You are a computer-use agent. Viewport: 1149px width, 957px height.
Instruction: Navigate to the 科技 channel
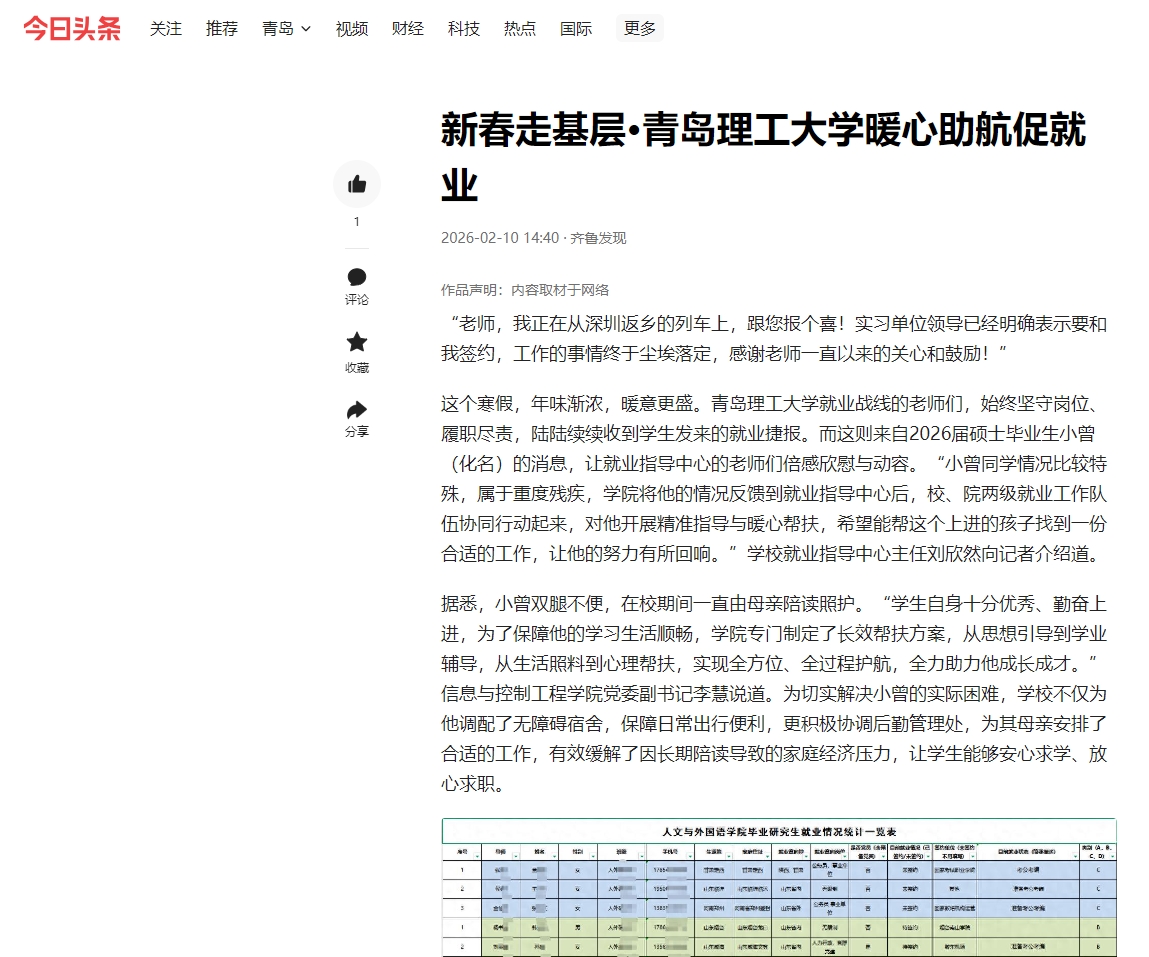(x=464, y=29)
